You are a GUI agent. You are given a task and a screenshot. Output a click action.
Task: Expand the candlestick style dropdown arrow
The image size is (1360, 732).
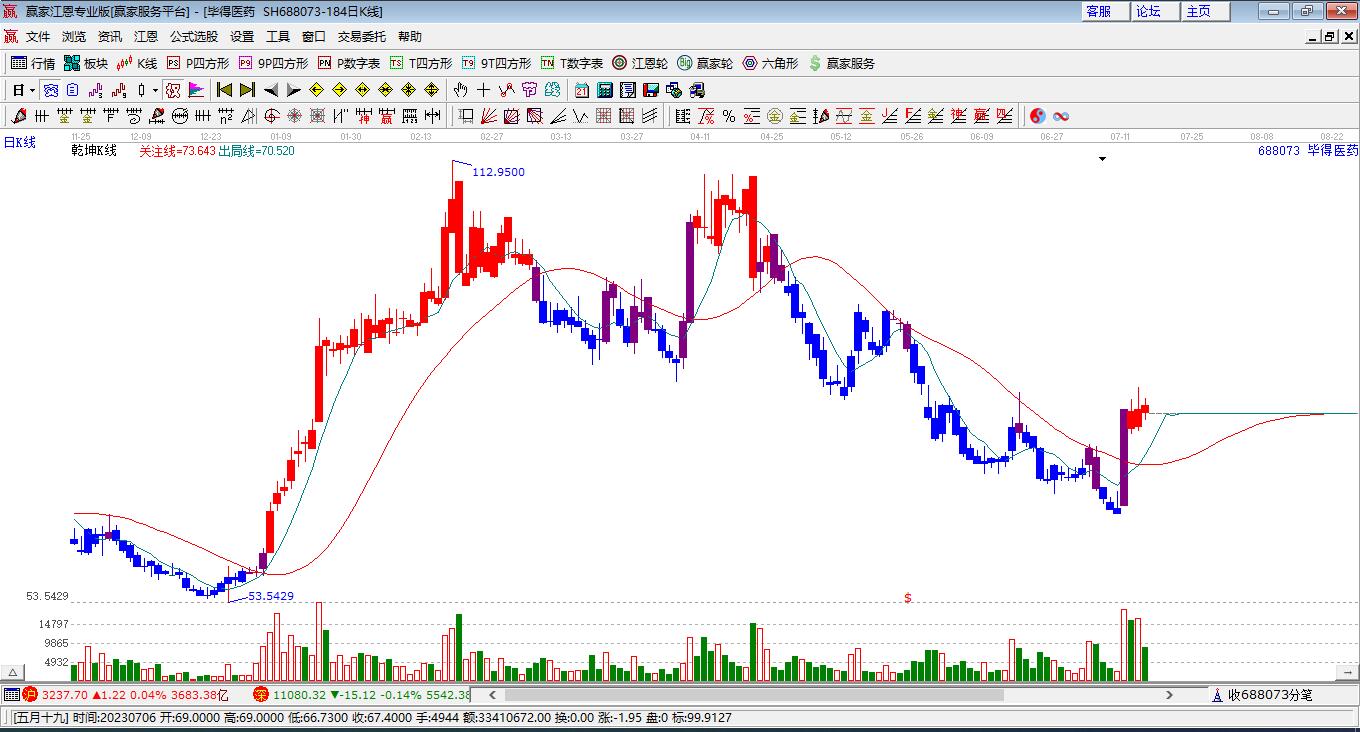click(x=155, y=90)
